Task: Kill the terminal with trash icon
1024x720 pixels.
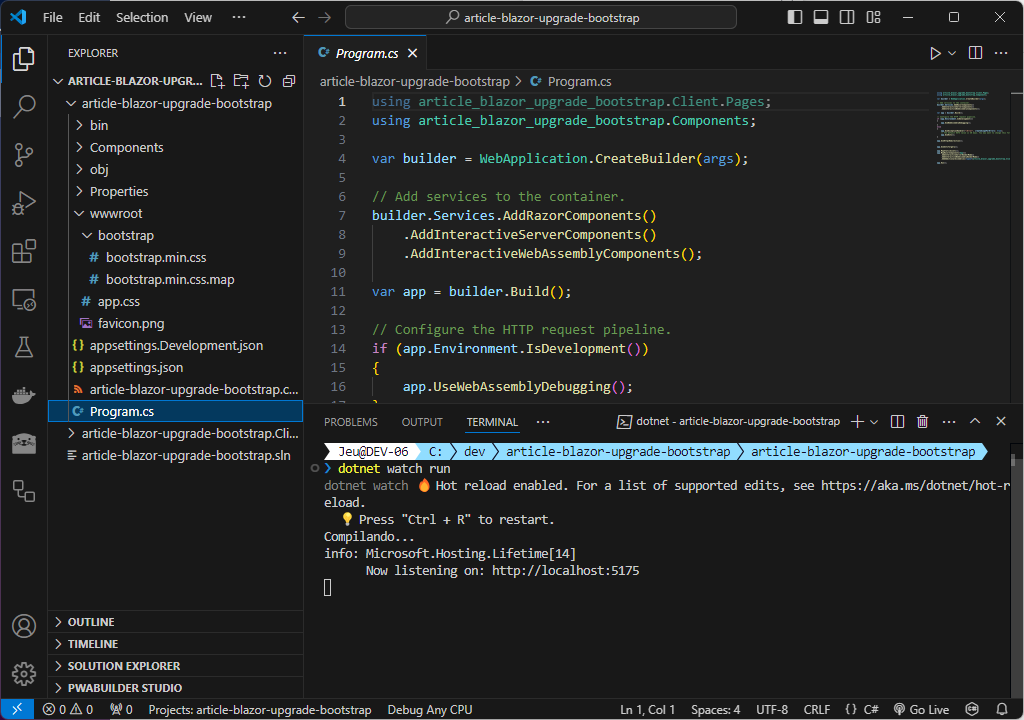Action: 922,422
